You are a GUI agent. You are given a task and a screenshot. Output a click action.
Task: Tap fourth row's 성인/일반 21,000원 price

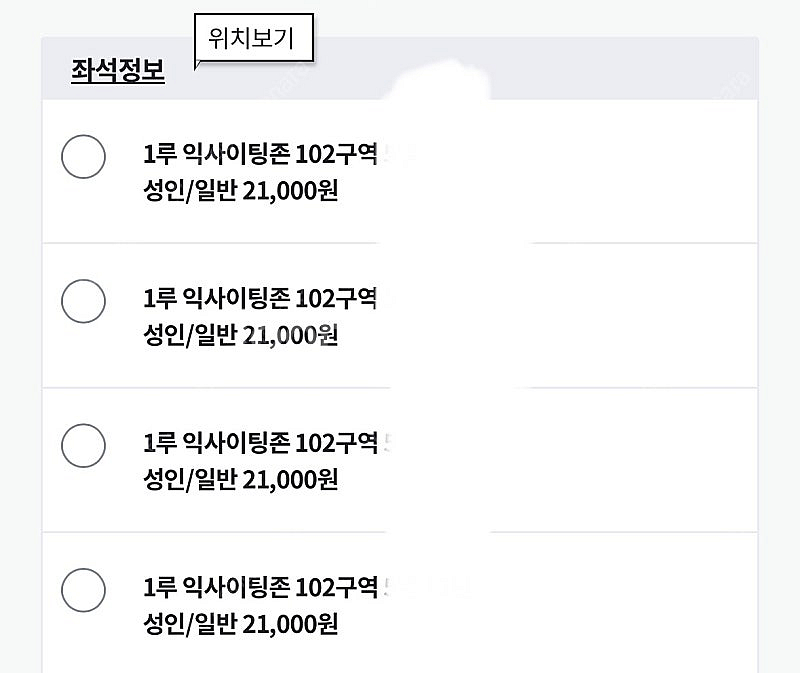(241, 623)
